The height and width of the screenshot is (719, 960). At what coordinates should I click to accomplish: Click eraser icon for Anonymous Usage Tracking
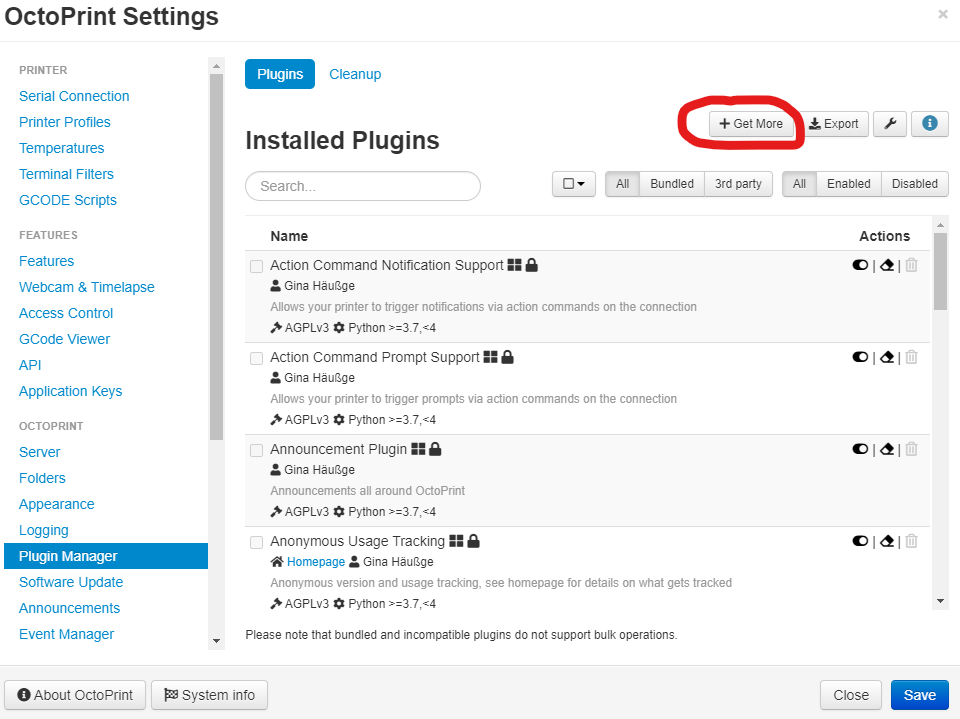pyautogui.click(x=886, y=541)
